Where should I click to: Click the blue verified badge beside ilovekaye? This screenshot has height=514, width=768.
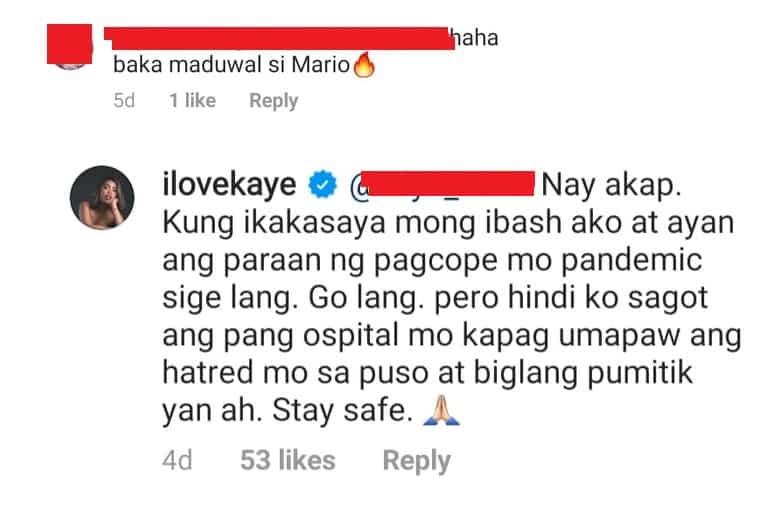[x=322, y=185]
